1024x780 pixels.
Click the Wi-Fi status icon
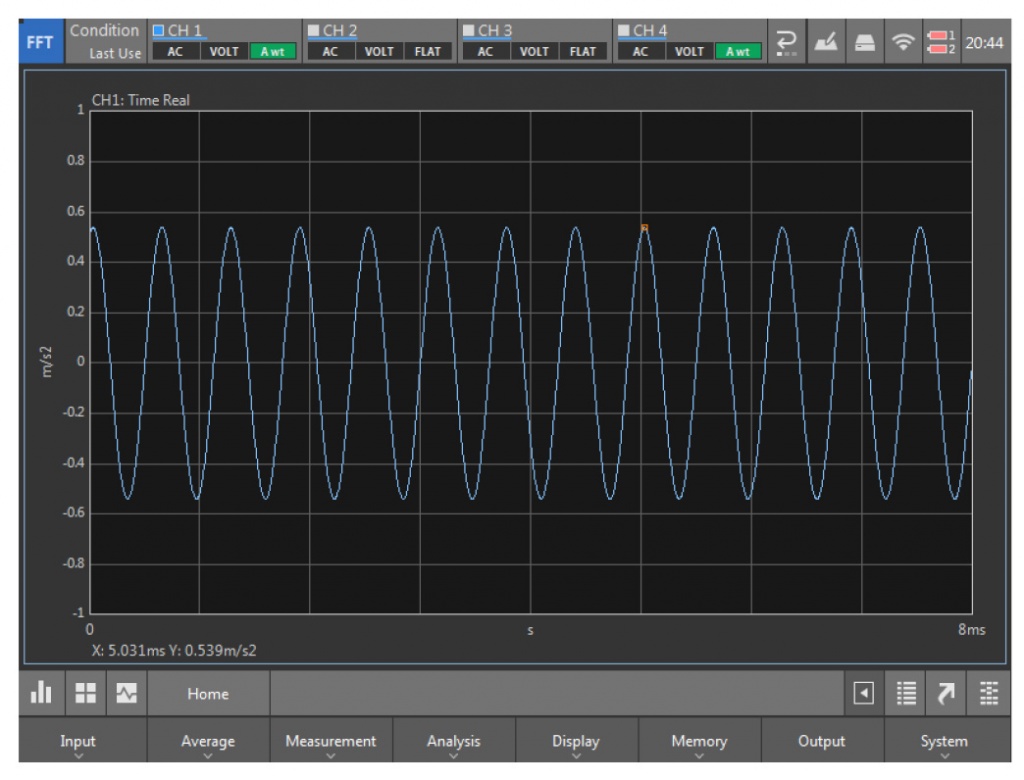click(x=904, y=41)
